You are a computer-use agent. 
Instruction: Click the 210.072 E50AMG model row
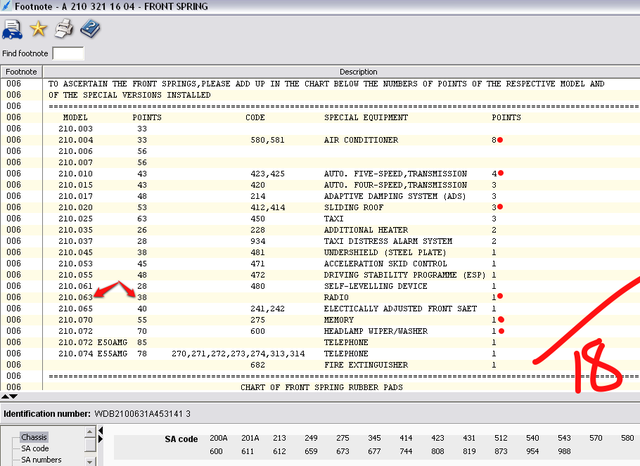click(x=93, y=342)
